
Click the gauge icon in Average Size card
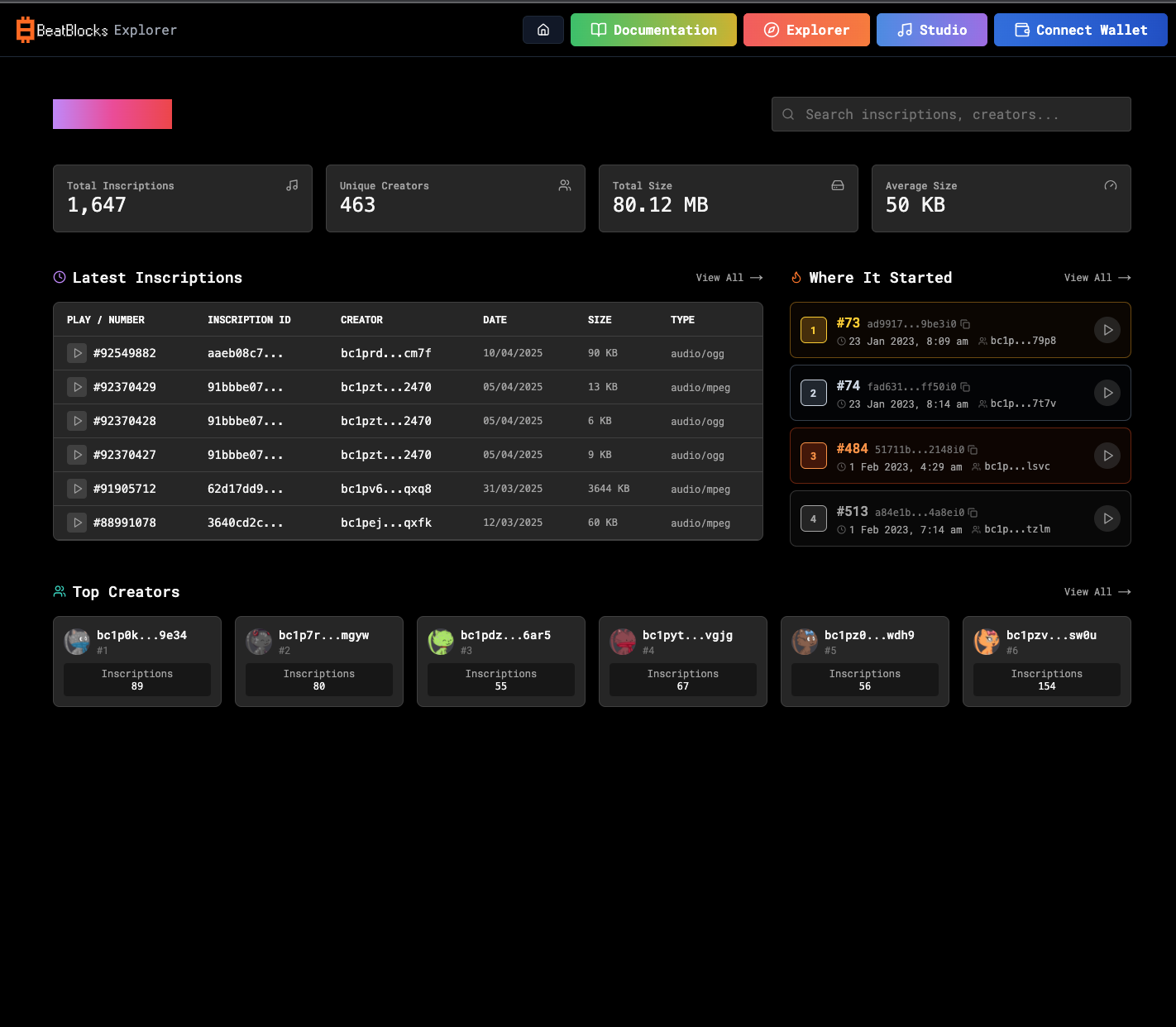tap(1111, 185)
